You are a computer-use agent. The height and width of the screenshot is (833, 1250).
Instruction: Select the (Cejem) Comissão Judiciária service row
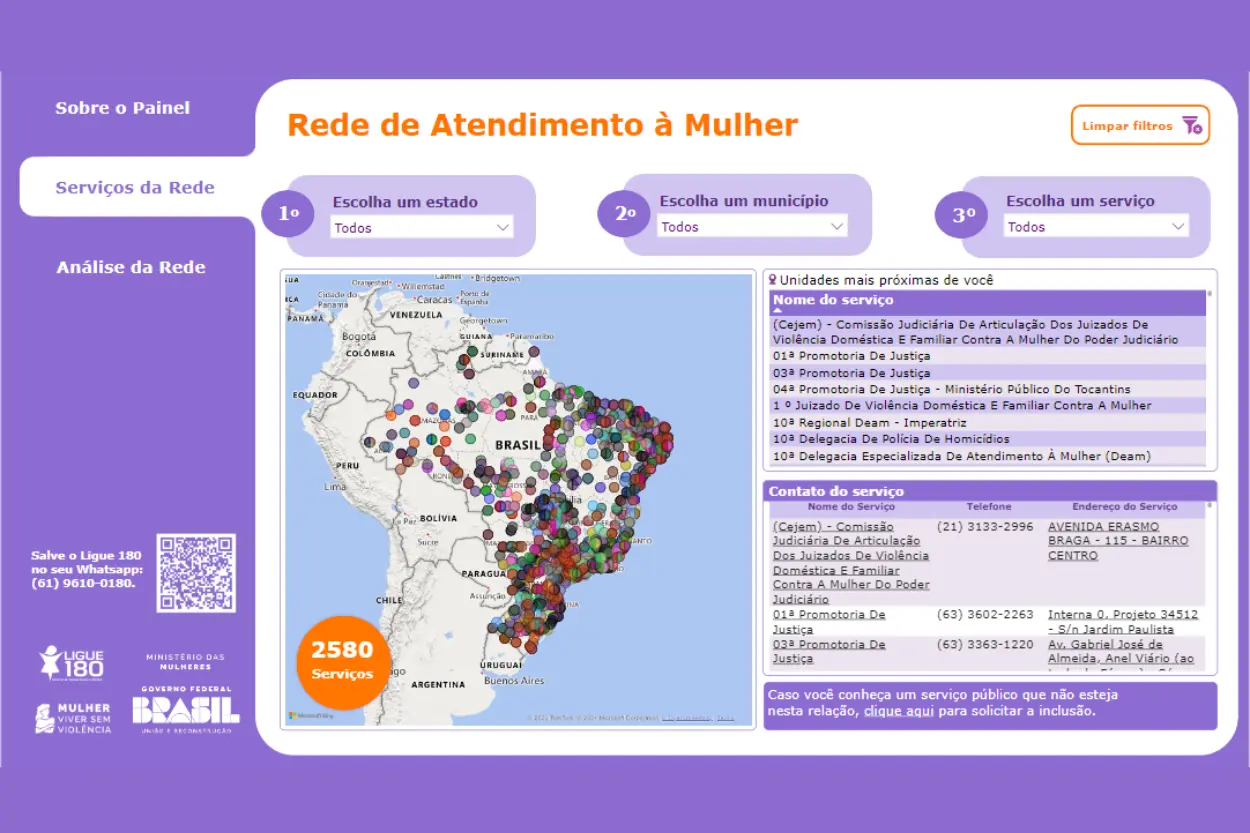tap(988, 332)
